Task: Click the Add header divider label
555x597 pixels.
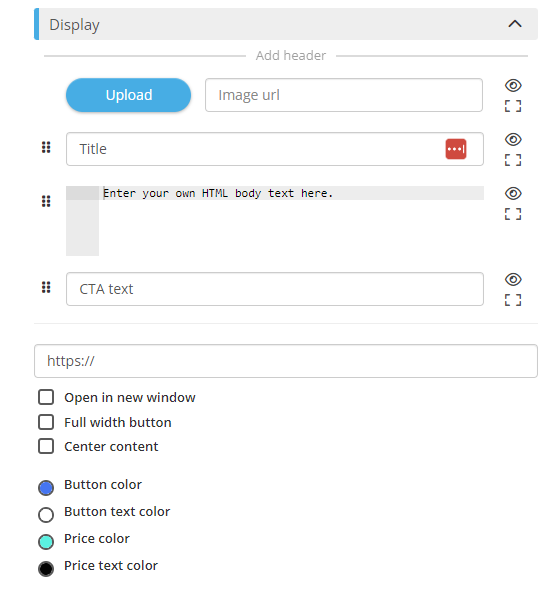Action: tap(291, 56)
